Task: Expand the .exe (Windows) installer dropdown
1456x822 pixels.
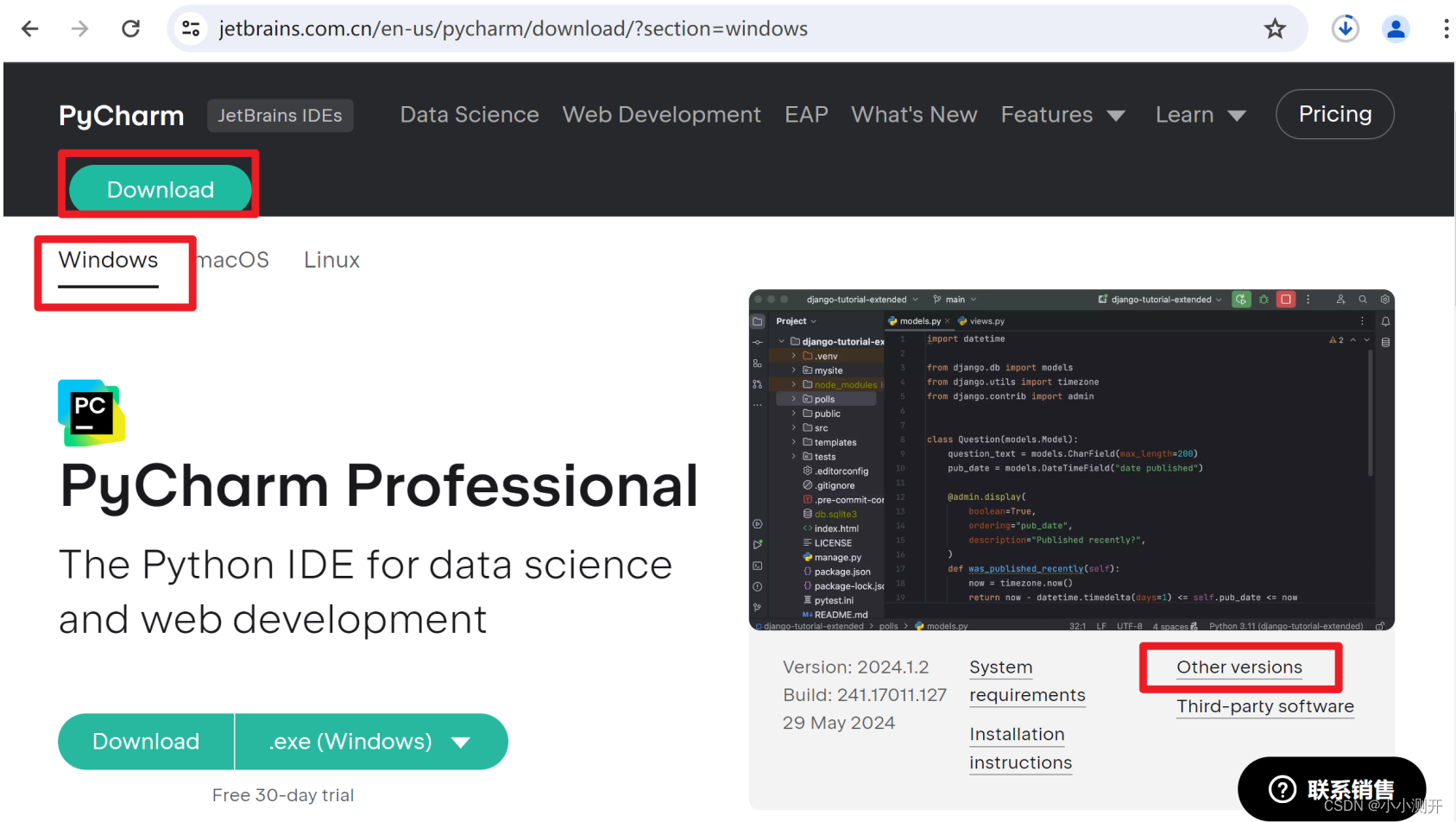Action: [x=371, y=742]
